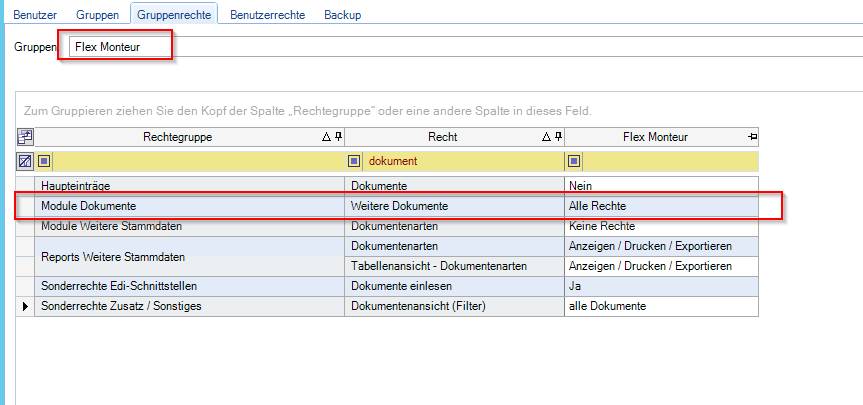
Task: Open filter operator for Rechtegruppe column
Action: (x=44, y=161)
